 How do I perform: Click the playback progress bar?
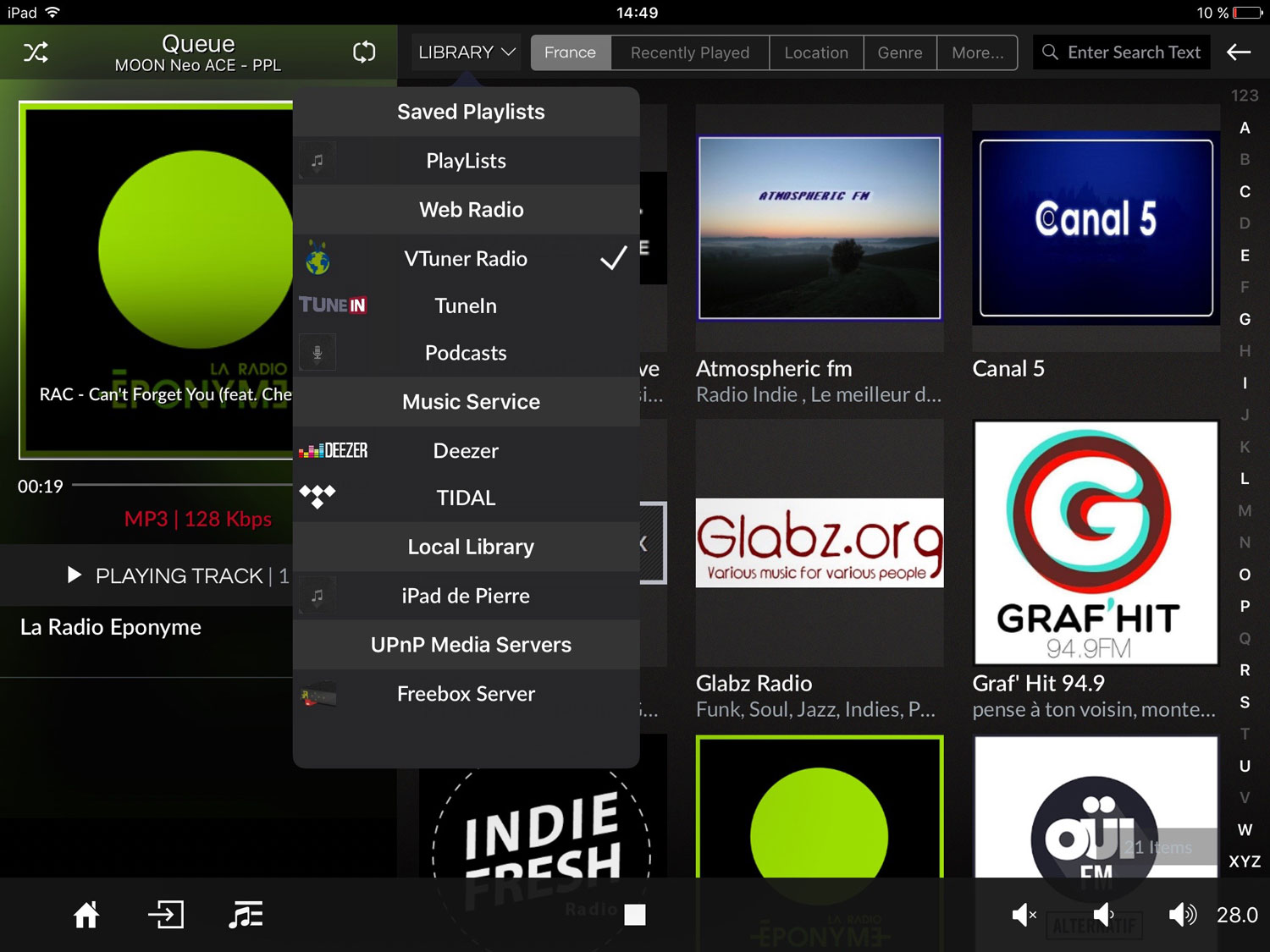pyautogui.click(x=182, y=485)
